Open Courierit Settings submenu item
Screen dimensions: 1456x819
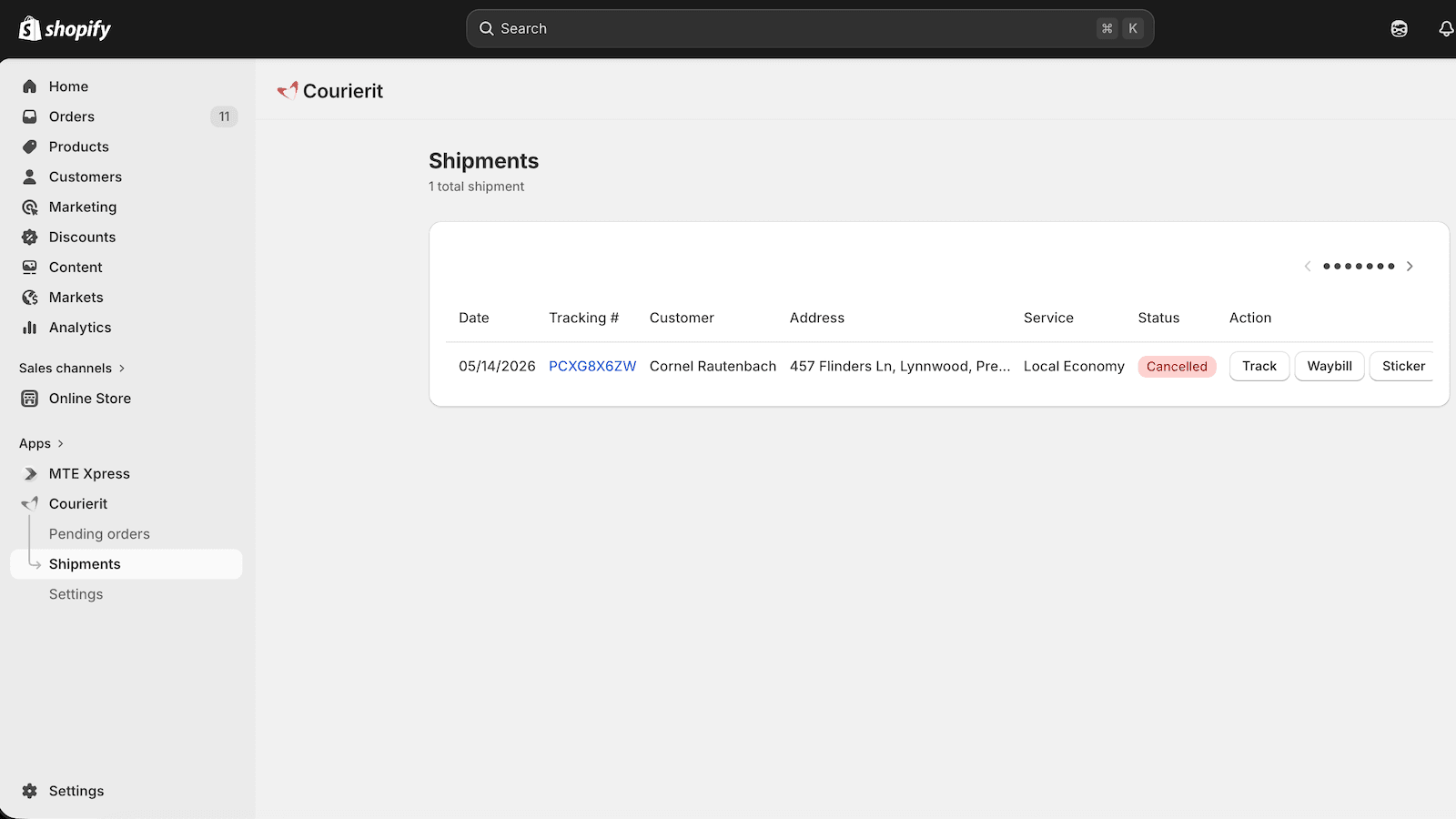[x=76, y=594]
